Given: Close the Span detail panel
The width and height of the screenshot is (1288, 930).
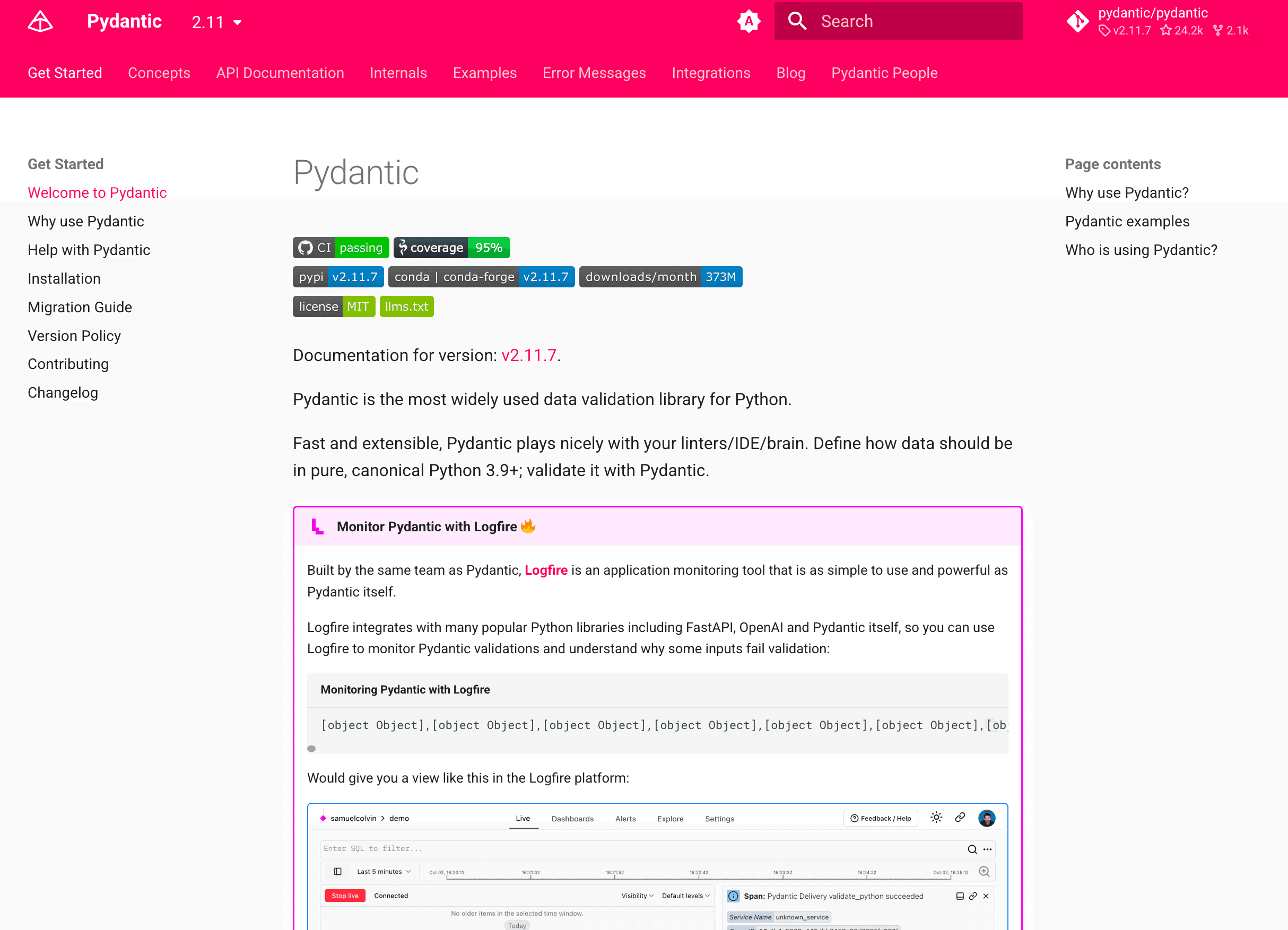Looking at the screenshot, I should pyautogui.click(x=986, y=896).
